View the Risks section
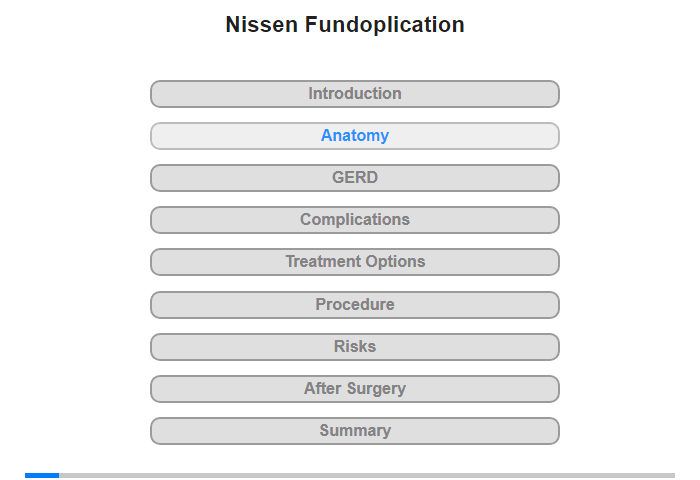This screenshot has width=700, height=480. tap(355, 346)
